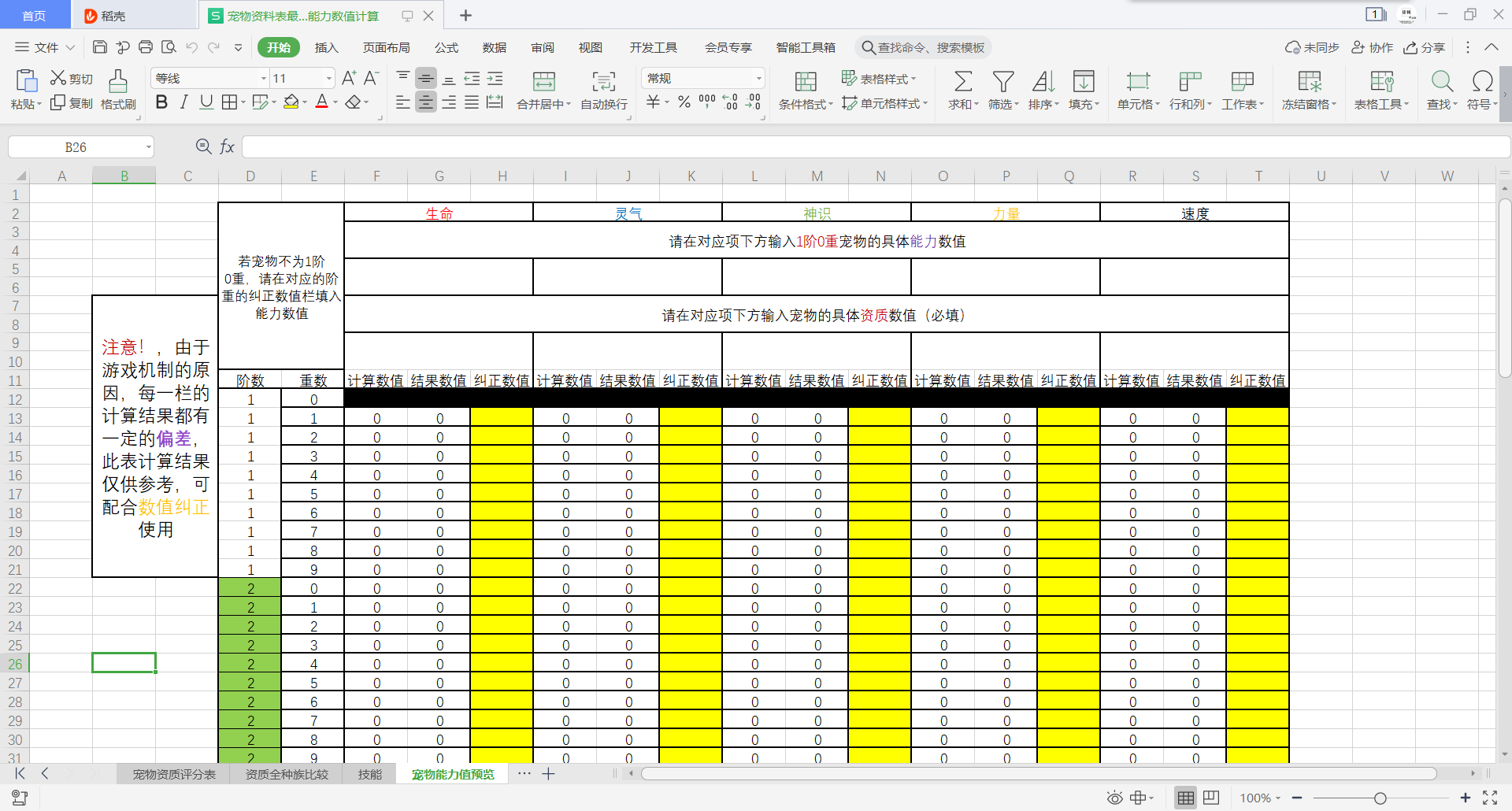Click the 分享 share button
Image resolution: width=1512 pixels, height=811 pixels.
[1425, 47]
